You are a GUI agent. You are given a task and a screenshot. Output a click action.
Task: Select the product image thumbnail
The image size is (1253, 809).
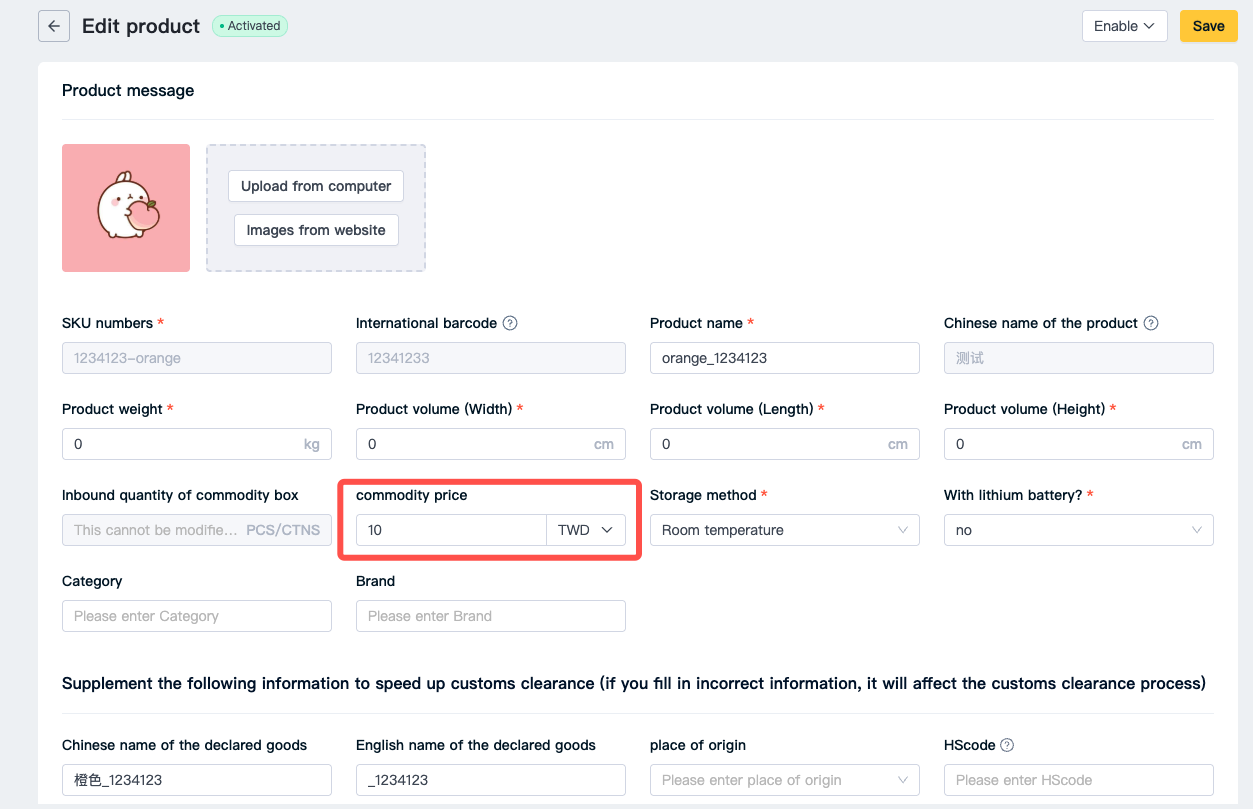pos(126,208)
